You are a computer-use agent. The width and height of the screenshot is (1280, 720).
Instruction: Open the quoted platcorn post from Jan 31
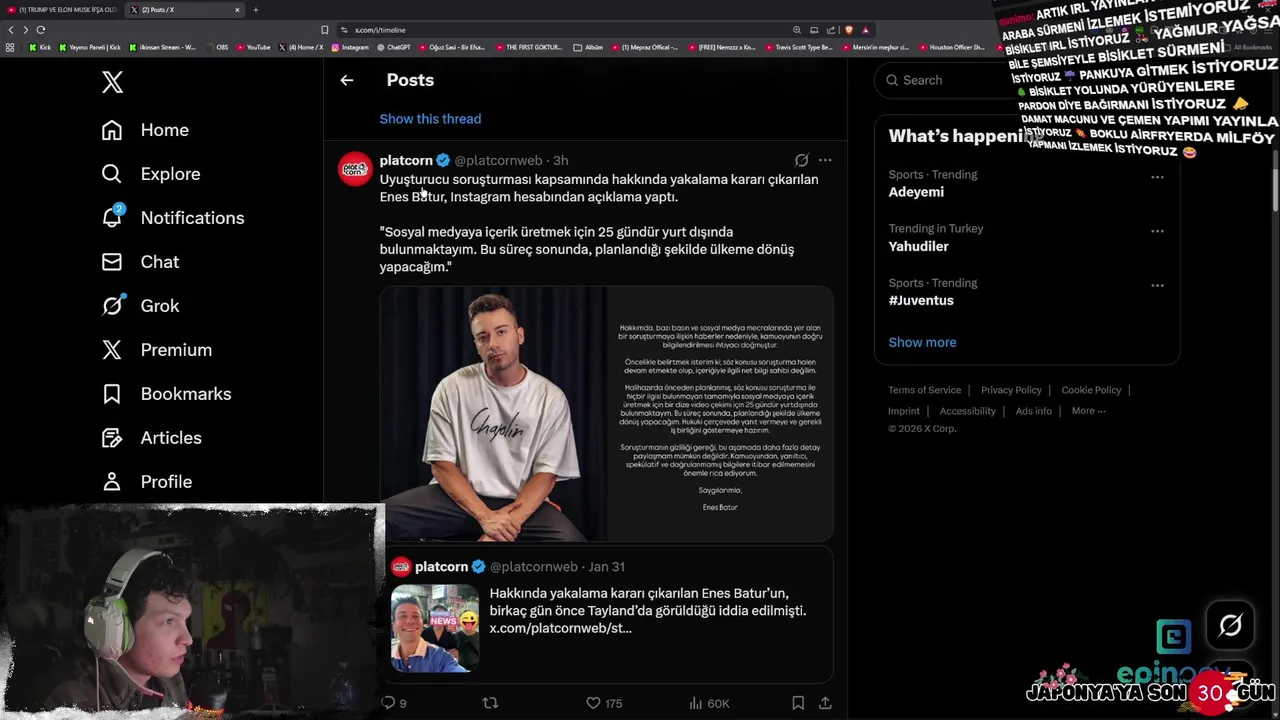(606, 614)
